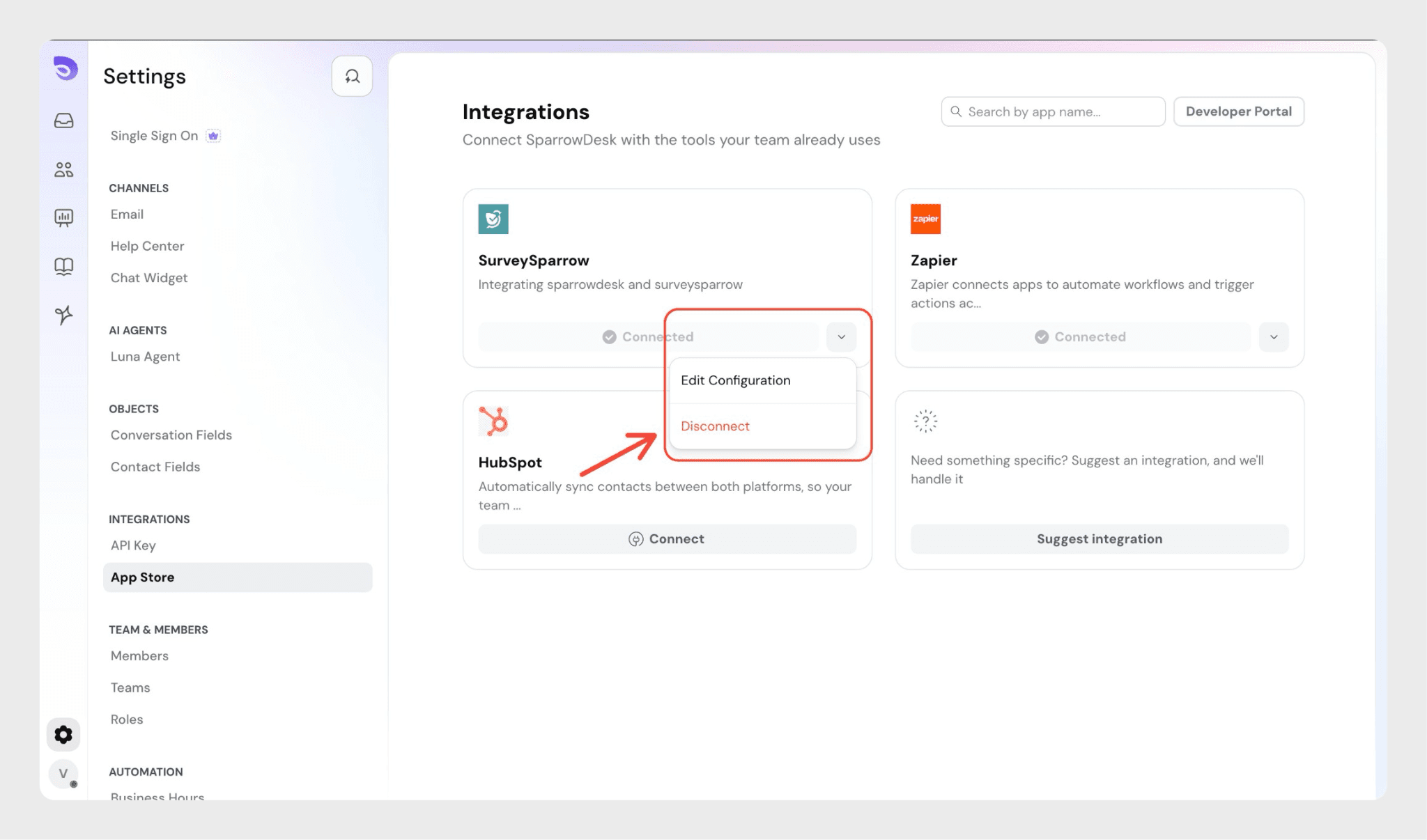Click the settings gear icon
The height and width of the screenshot is (840, 1427).
point(63,735)
